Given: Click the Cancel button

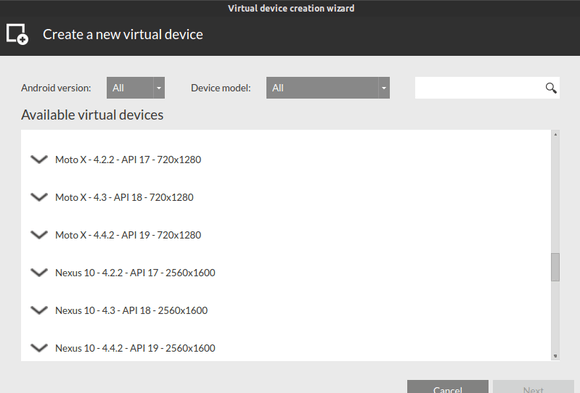Looking at the screenshot, I should click(448, 387).
